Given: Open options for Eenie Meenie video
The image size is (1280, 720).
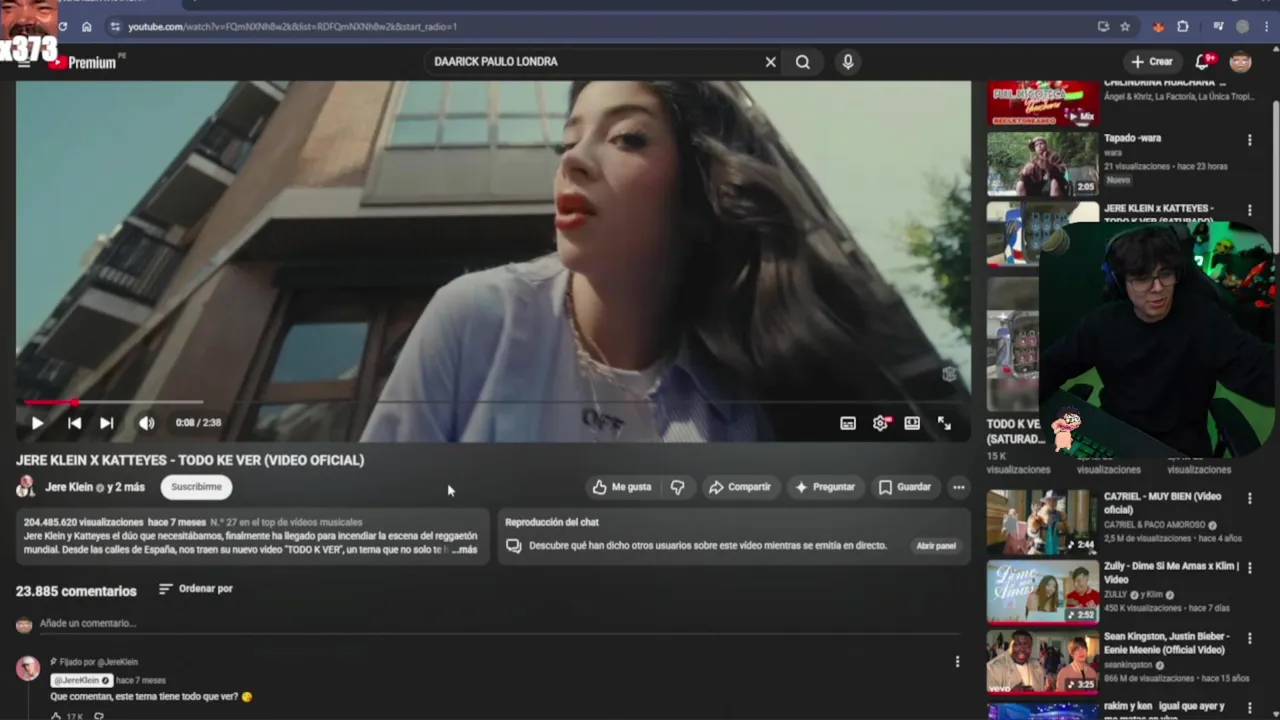Looking at the screenshot, I should click(1249, 638).
